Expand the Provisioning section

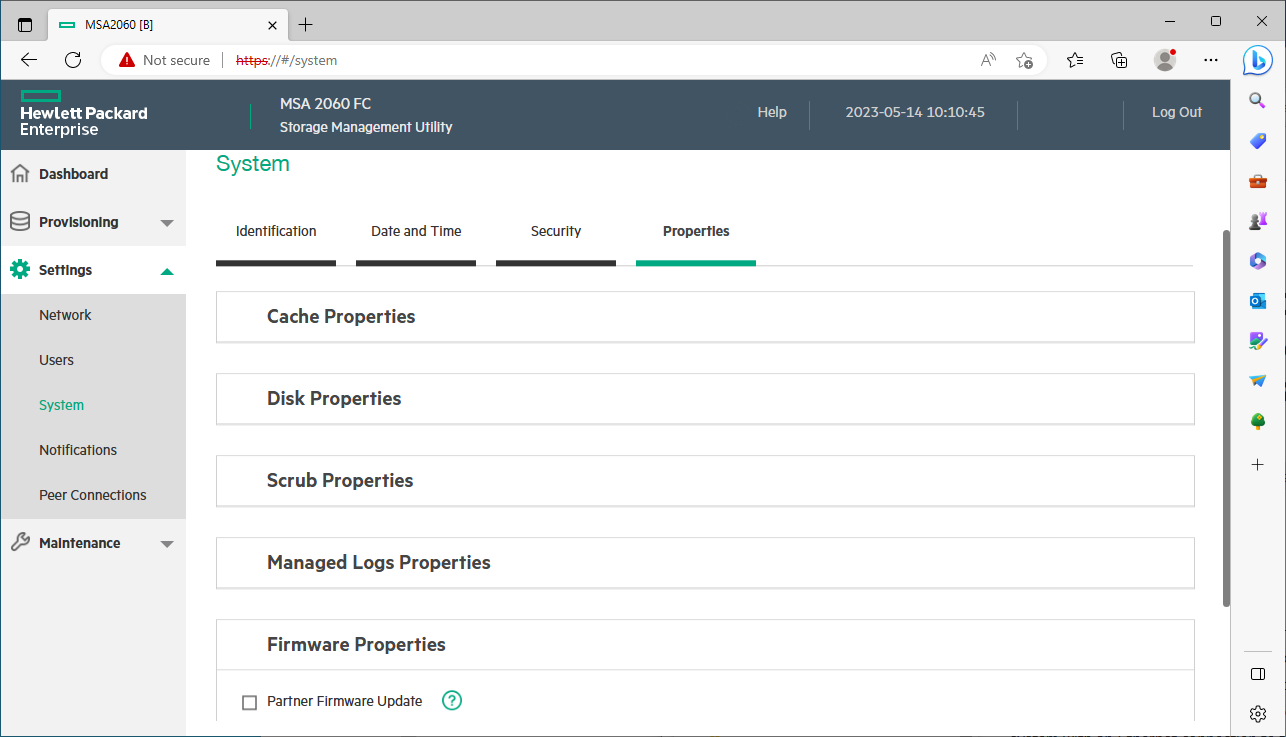click(166, 221)
